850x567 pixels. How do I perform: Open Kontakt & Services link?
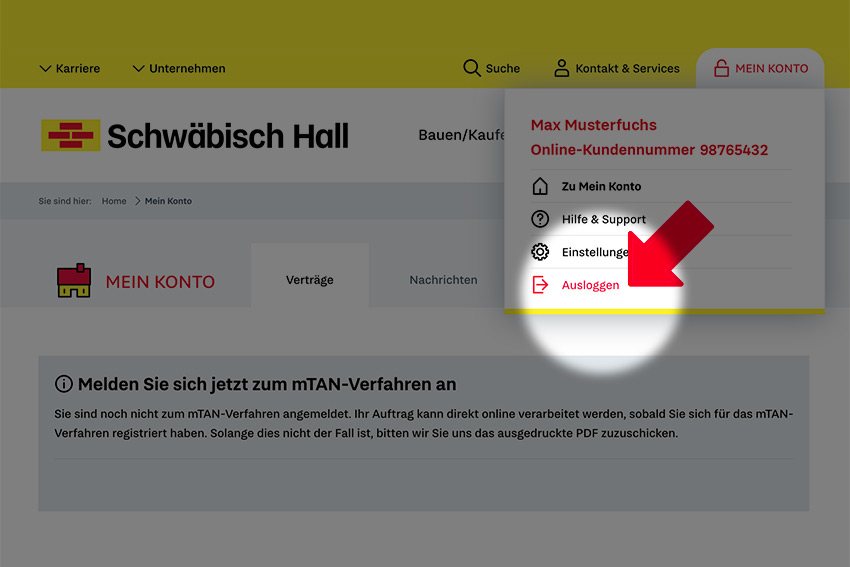tap(627, 69)
